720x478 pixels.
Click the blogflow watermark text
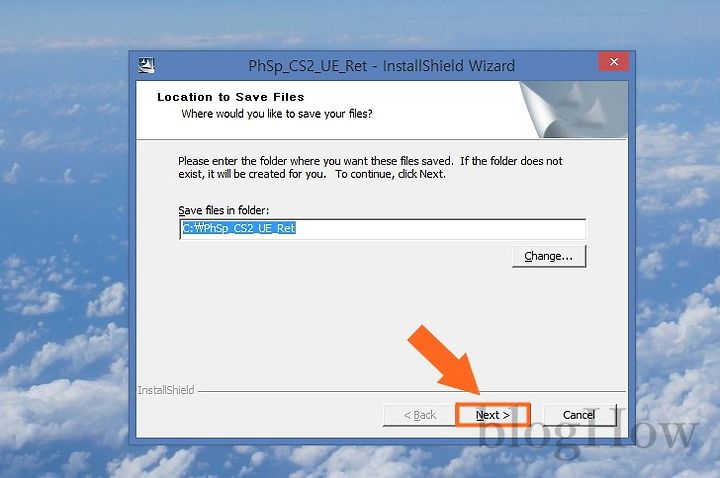click(588, 433)
